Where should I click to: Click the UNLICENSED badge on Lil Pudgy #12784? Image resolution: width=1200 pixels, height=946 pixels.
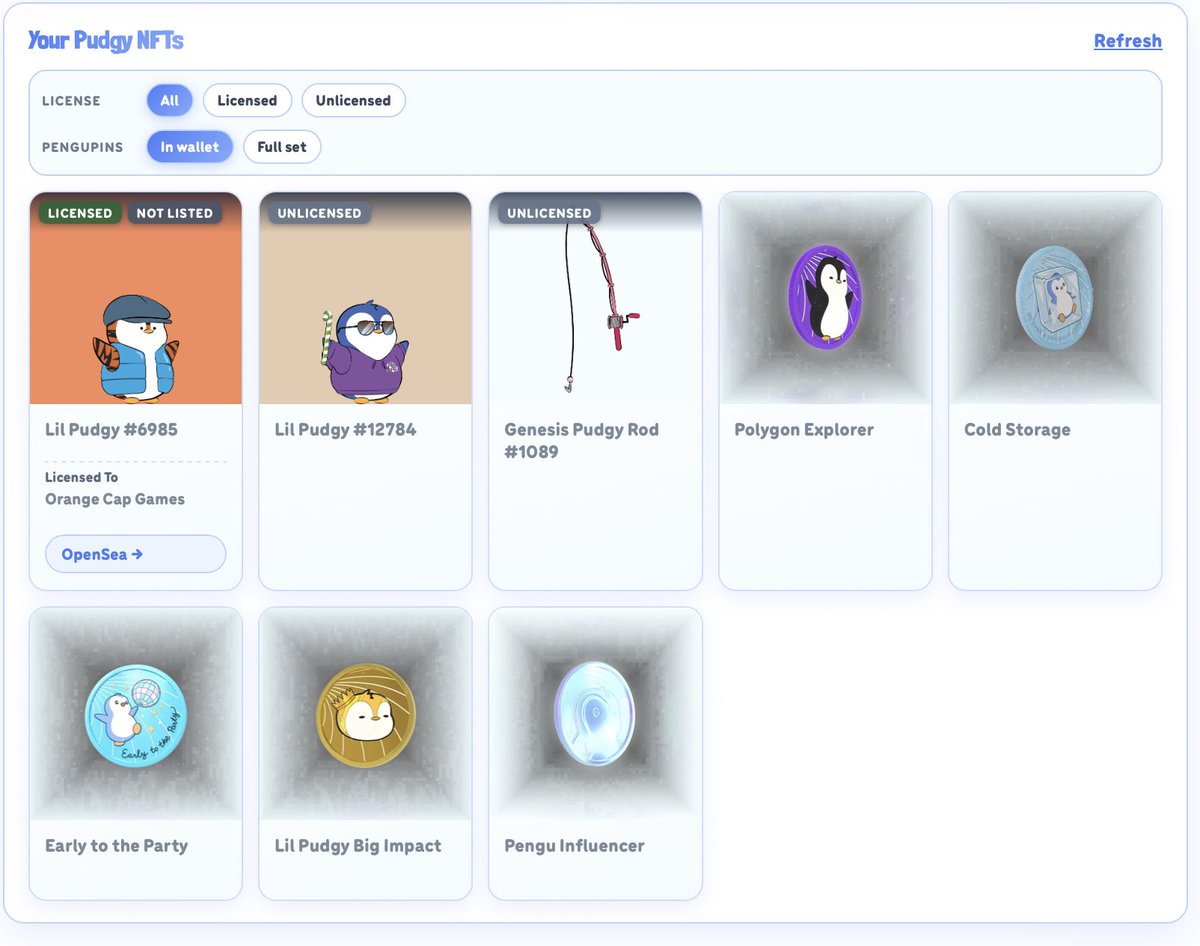(319, 213)
